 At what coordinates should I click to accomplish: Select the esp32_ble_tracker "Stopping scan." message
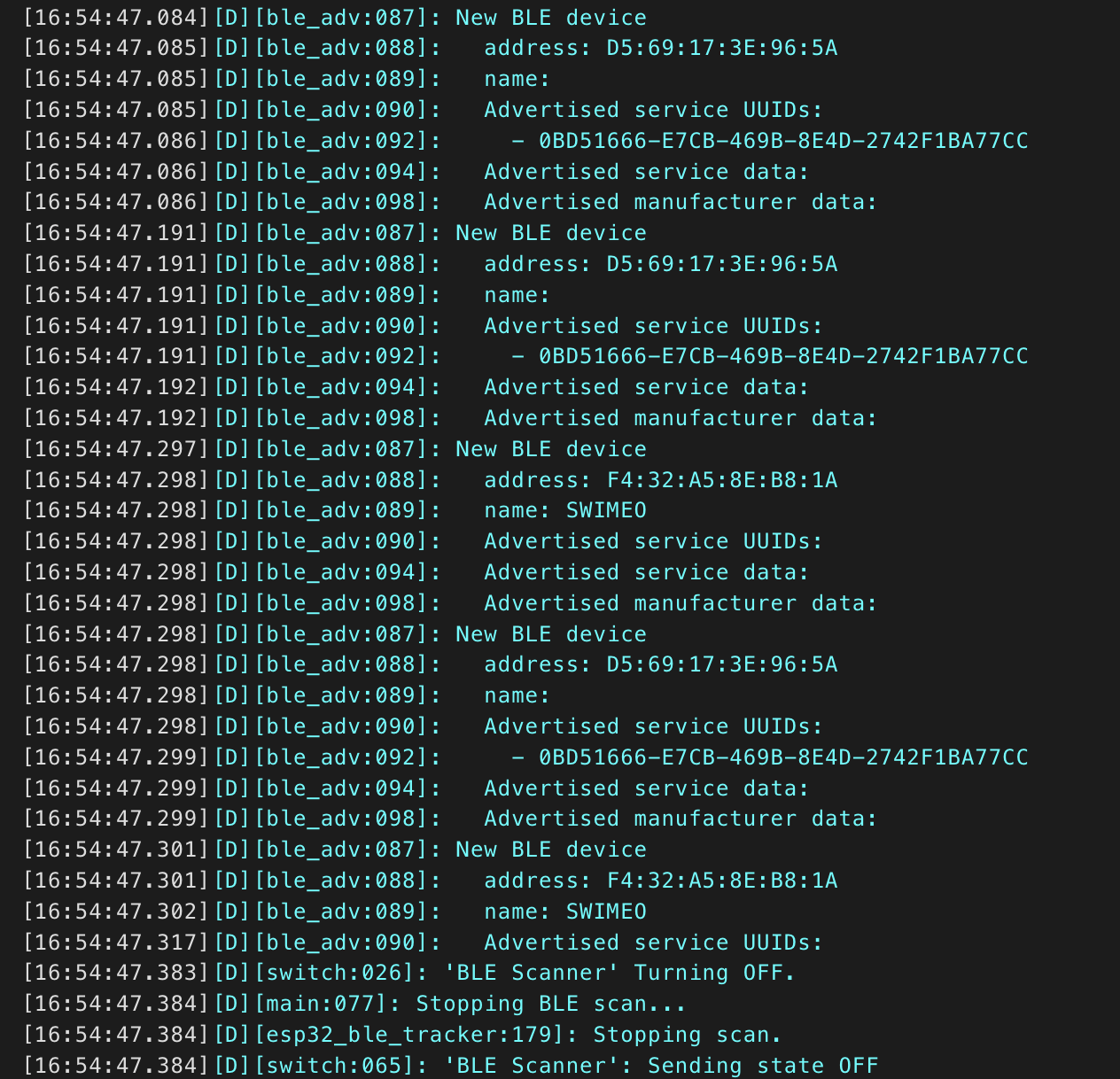688,1035
